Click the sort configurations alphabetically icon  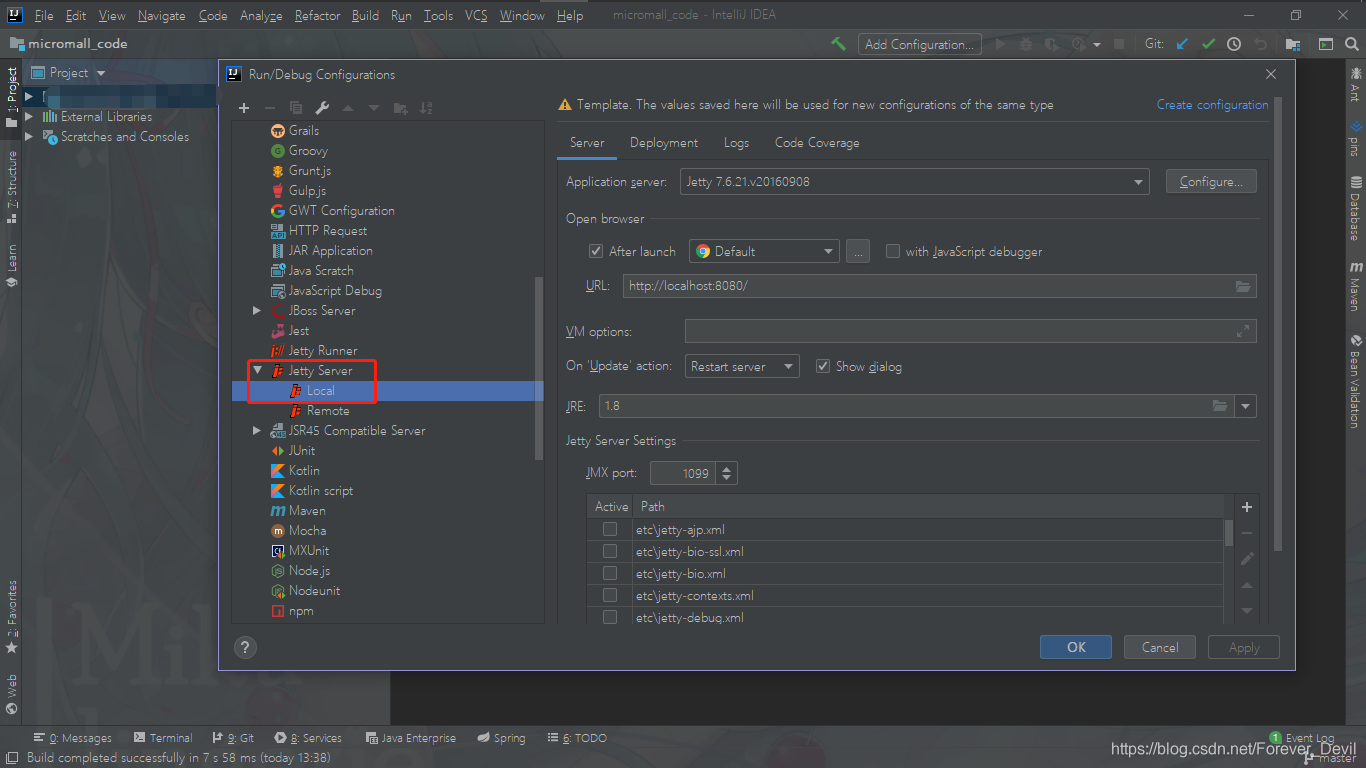[426, 108]
